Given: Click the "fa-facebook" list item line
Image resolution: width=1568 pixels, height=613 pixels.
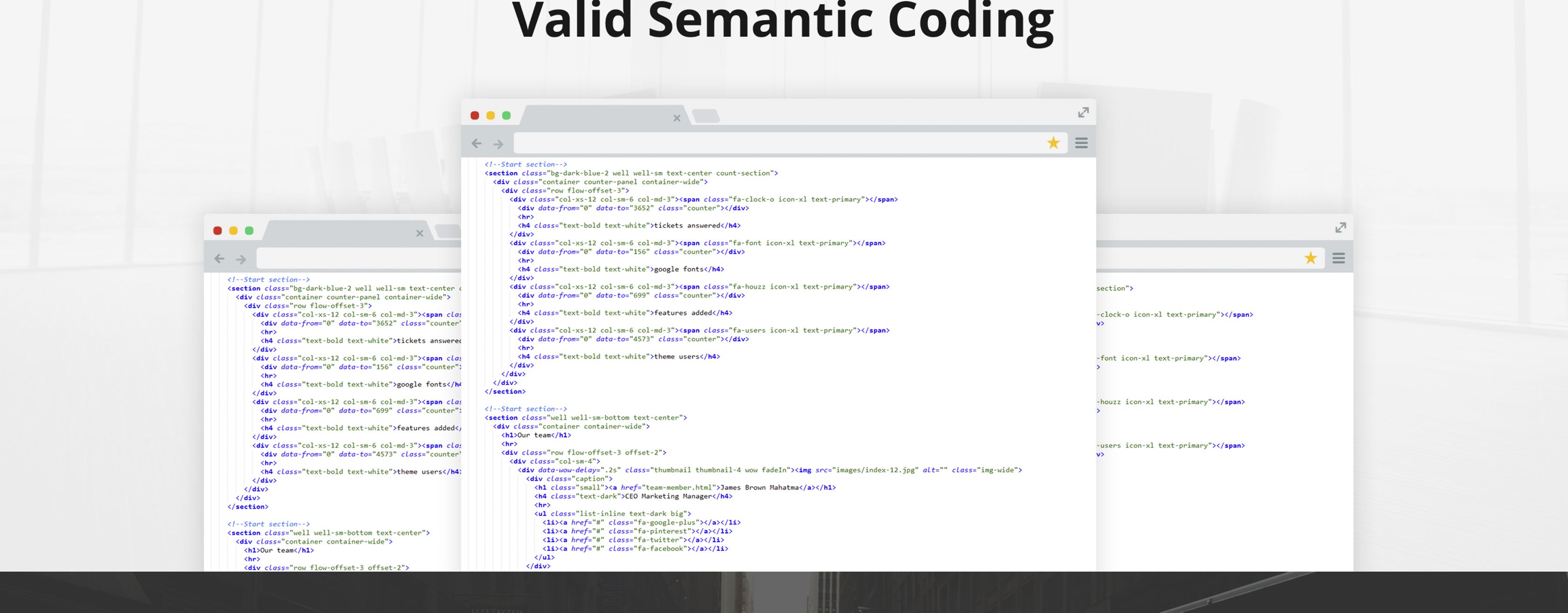Looking at the screenshot, I should click(636, 549).
